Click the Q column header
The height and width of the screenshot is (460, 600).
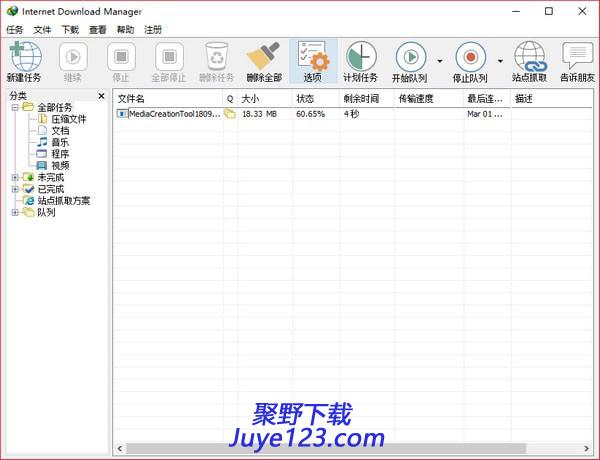(x=230, y=99)
